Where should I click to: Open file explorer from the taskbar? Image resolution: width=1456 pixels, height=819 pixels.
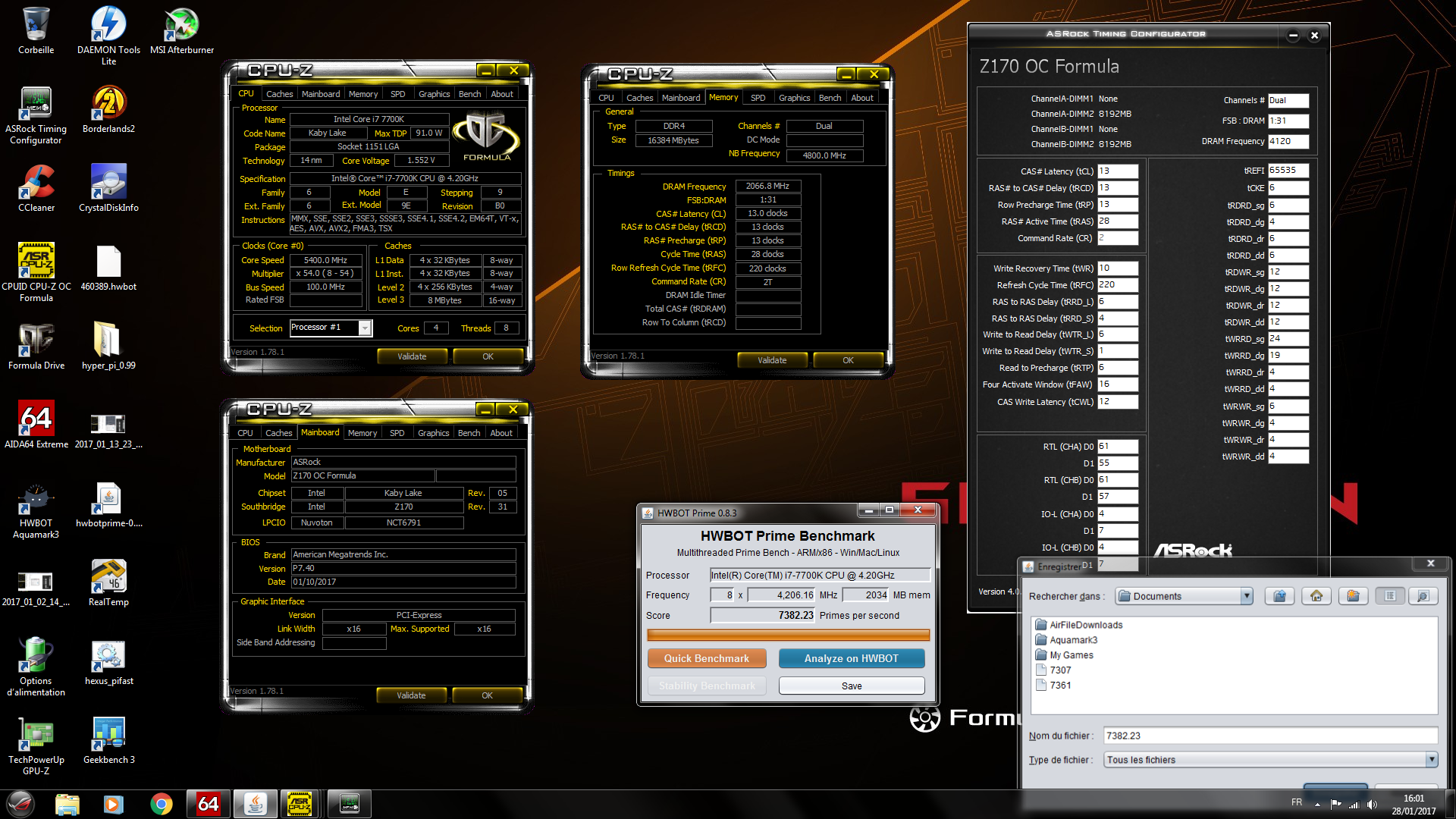click(67, 804)
